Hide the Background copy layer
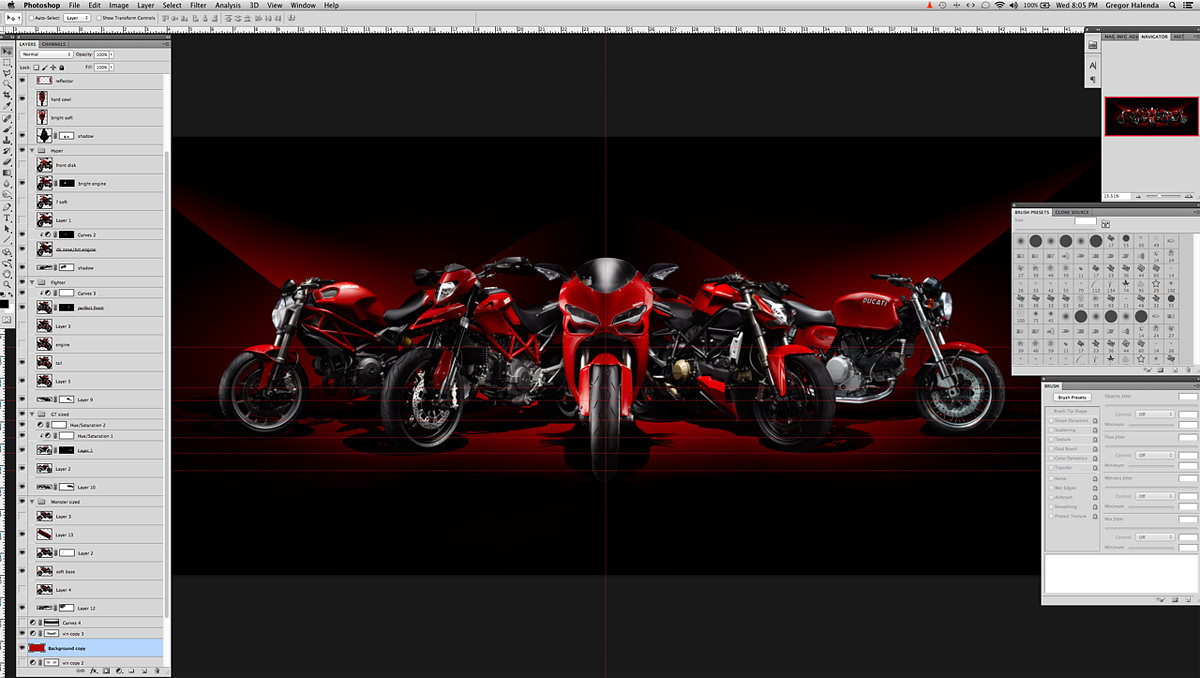This screenshot has height=678, width=1200. click(22, 648)
